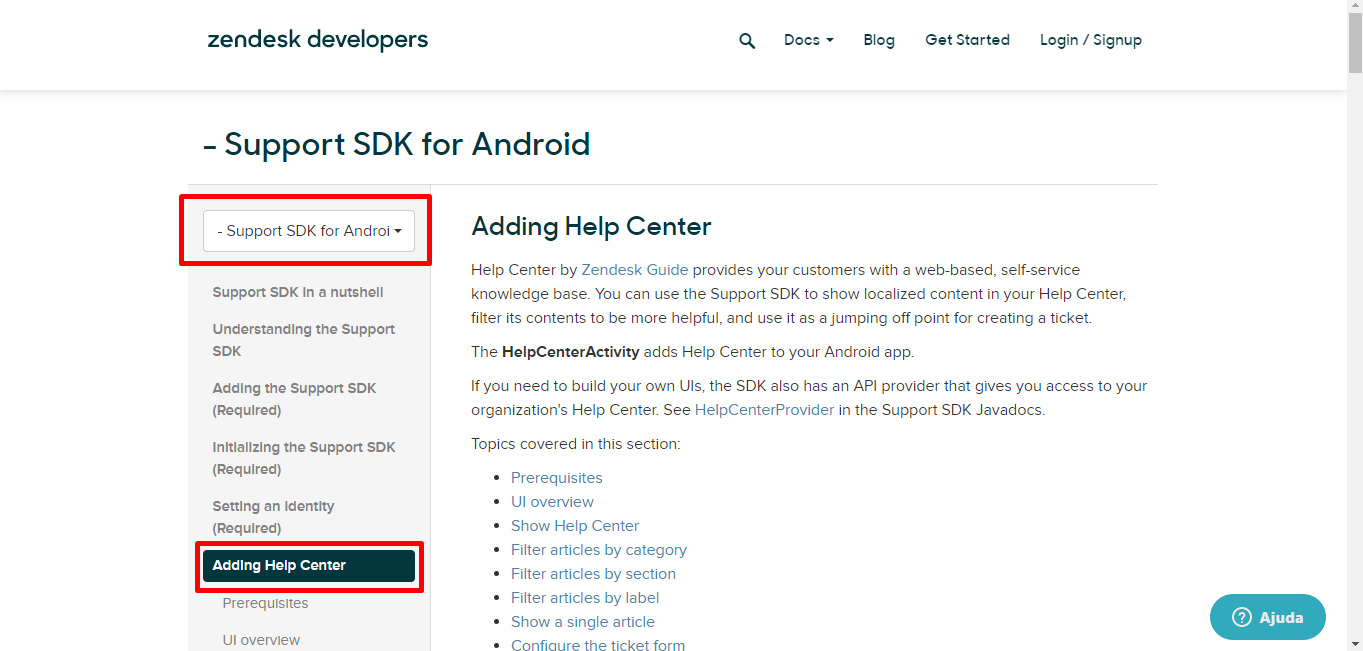Open Show a single article link

point(583,622)
